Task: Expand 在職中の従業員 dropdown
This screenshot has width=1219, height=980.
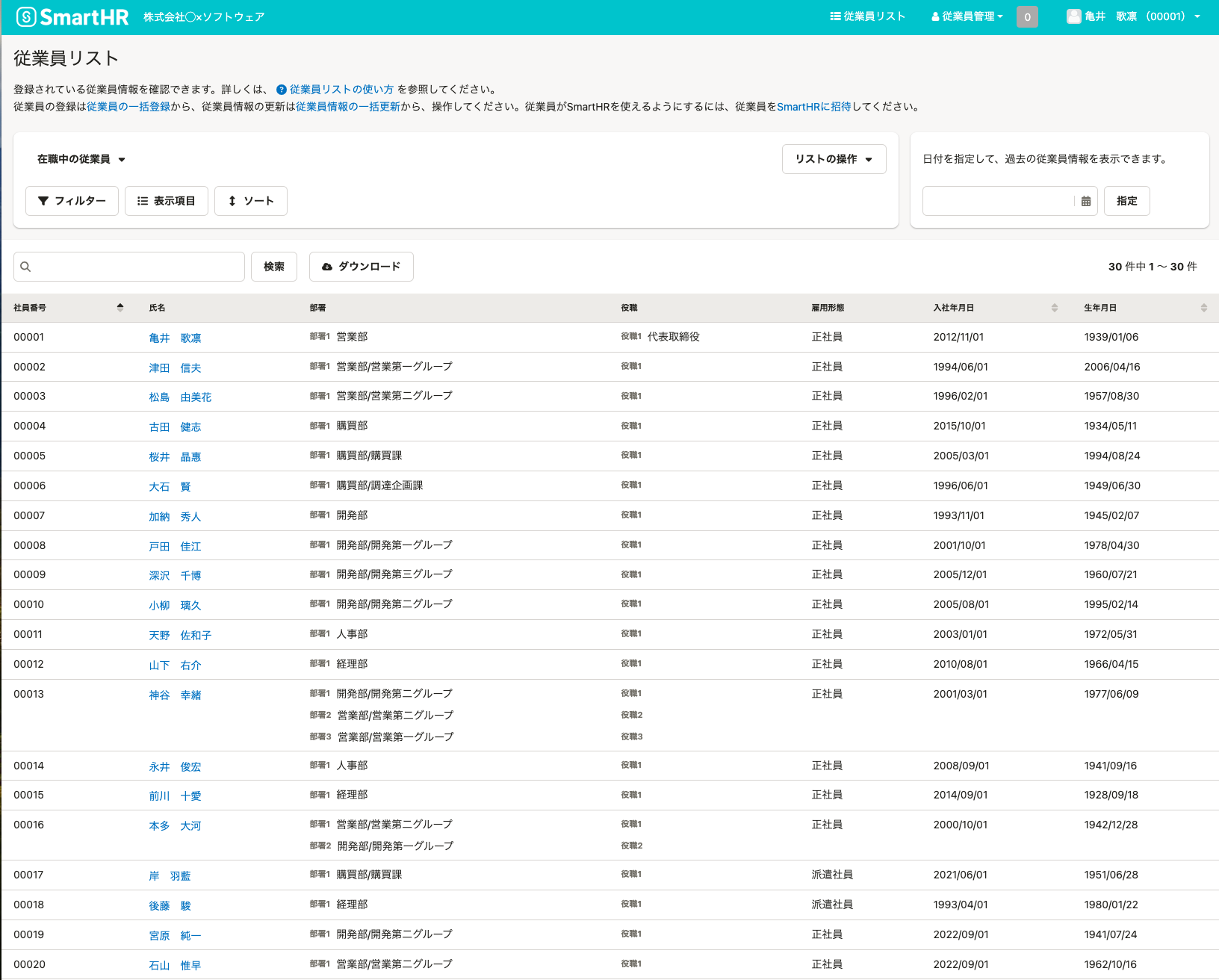Action: pyautogui.click(x=81, y=159)
